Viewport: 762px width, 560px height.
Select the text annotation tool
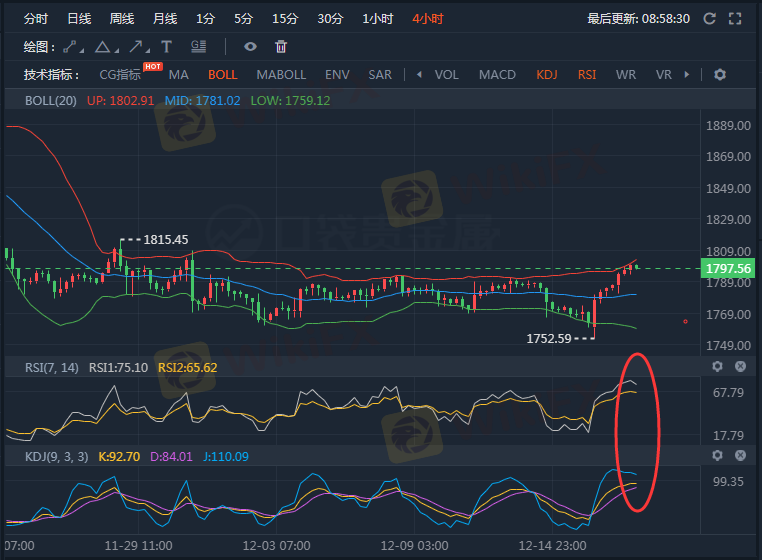tap(166, 46)
